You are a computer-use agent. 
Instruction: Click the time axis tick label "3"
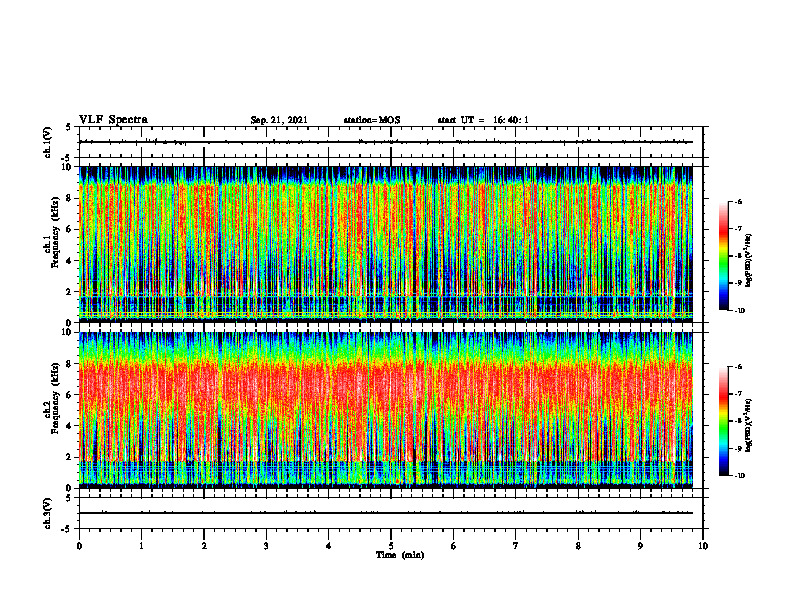point(266,546)
